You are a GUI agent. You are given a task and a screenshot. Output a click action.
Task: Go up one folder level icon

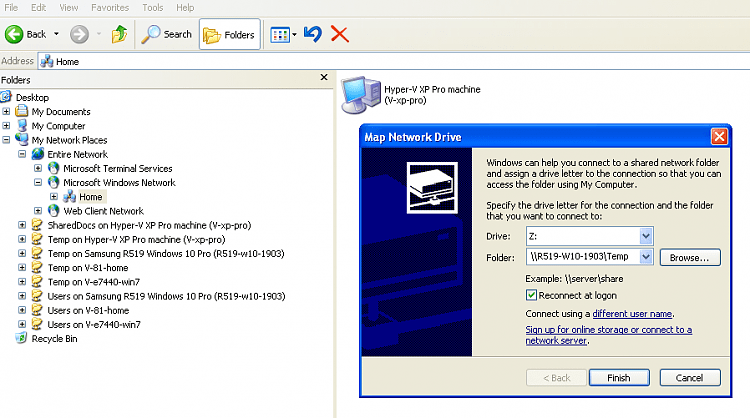[119, 34]
